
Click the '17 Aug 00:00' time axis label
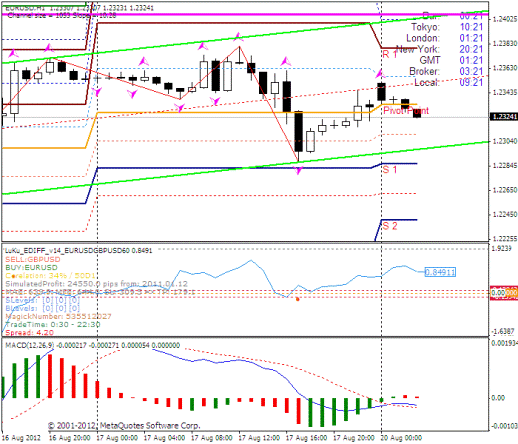pos(117,438)
